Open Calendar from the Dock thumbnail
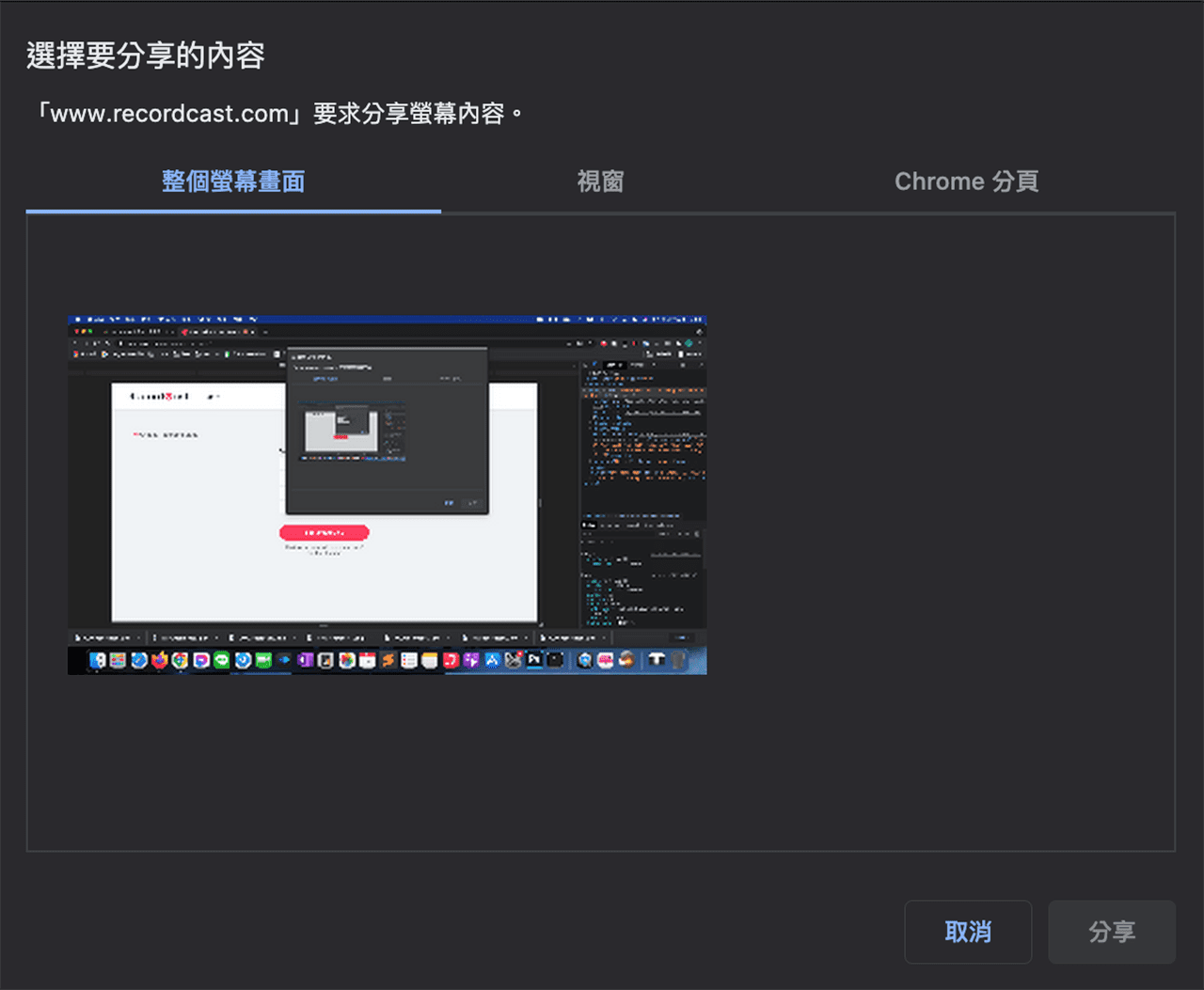 click(x=367, y=661)
